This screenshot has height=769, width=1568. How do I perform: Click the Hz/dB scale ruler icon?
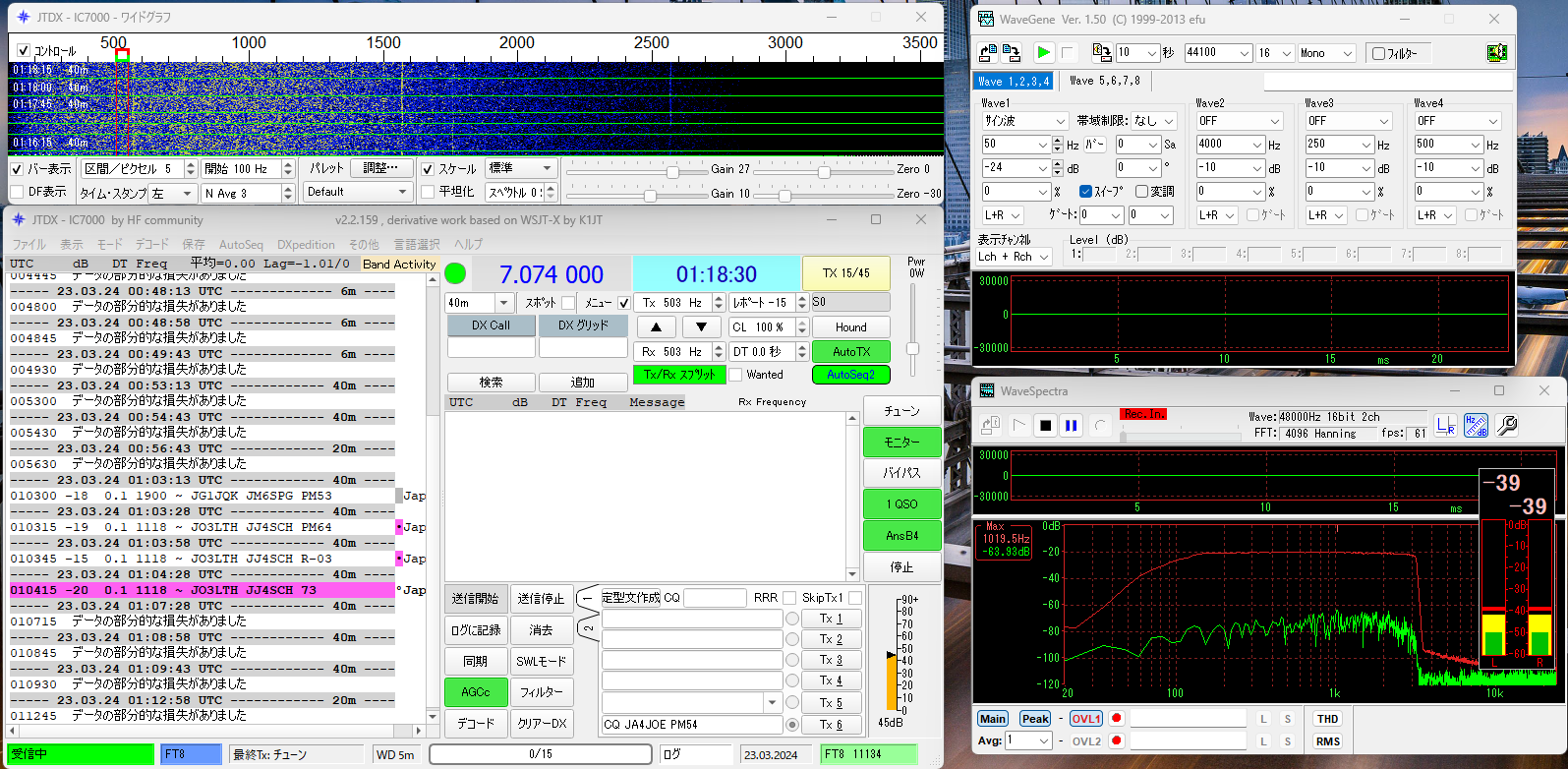click(1476, 425)
